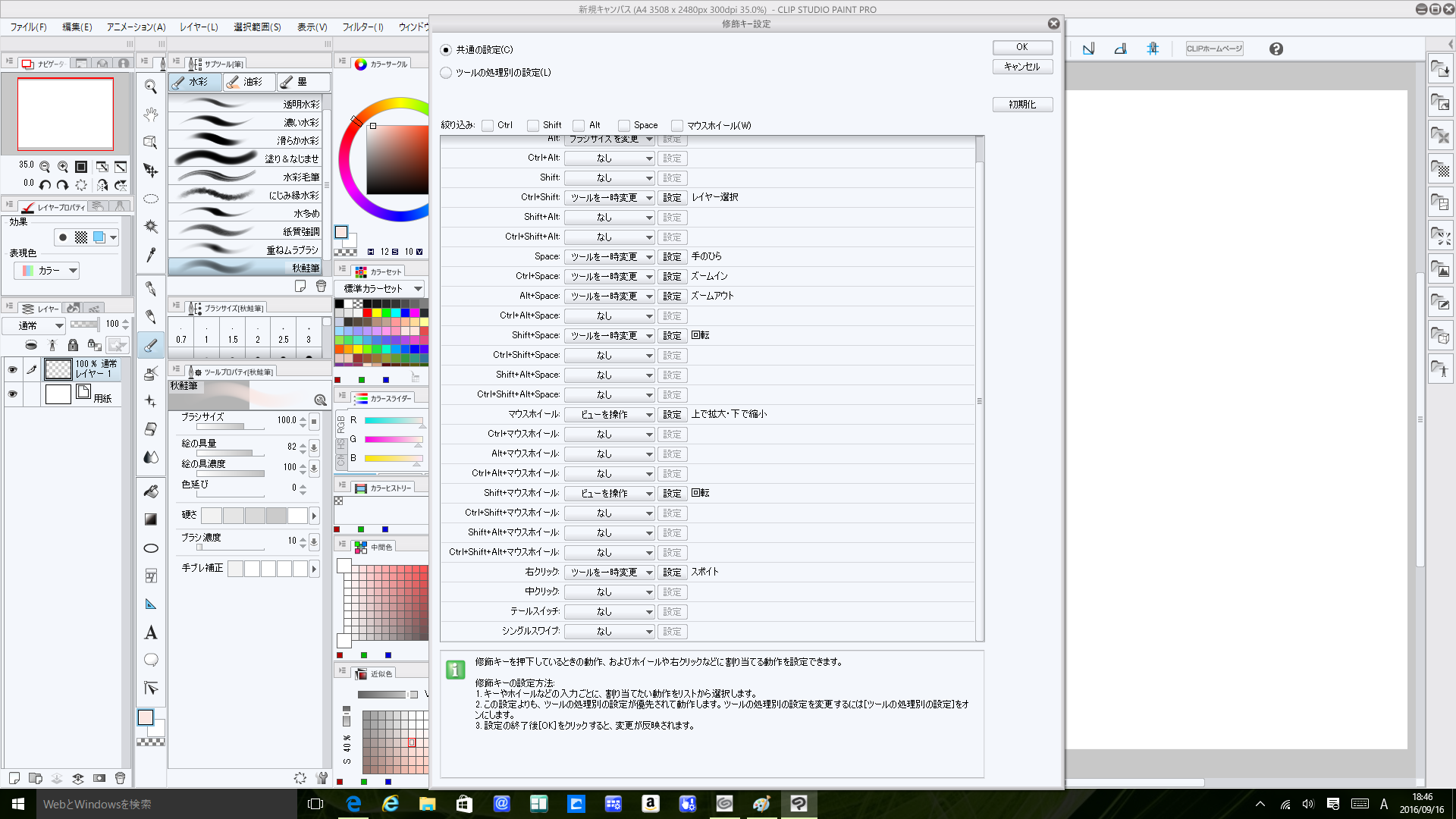Select the auto select wand tool
The height and width of the screenshot is (819, 1456).
(151, 226)
